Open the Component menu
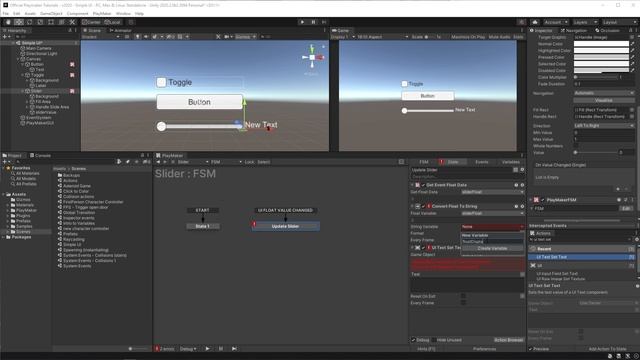This screenshot has height=360, width=640. [78, 13]
